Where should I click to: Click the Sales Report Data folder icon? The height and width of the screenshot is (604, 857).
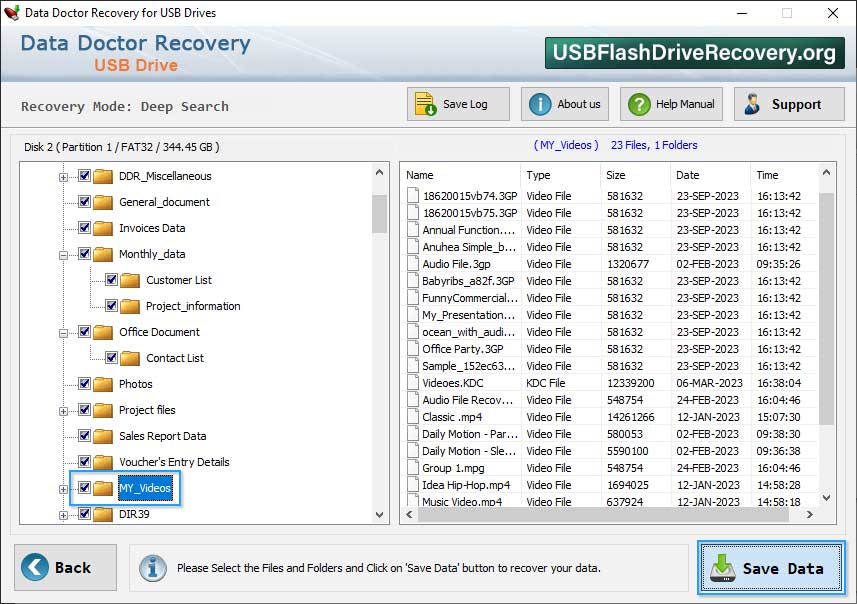[x=103, y=436]
